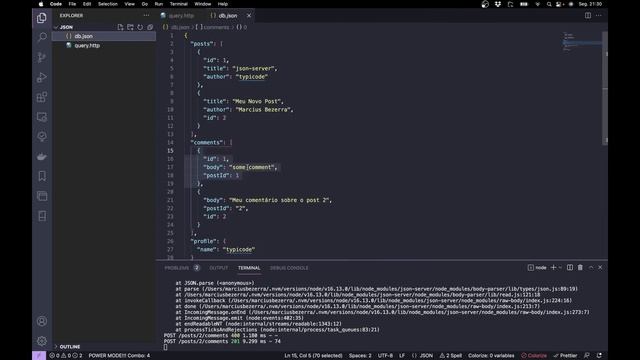Click the remote window status bar icon
Viewport: 640px width, 360px height.
(x=39, y=356)
